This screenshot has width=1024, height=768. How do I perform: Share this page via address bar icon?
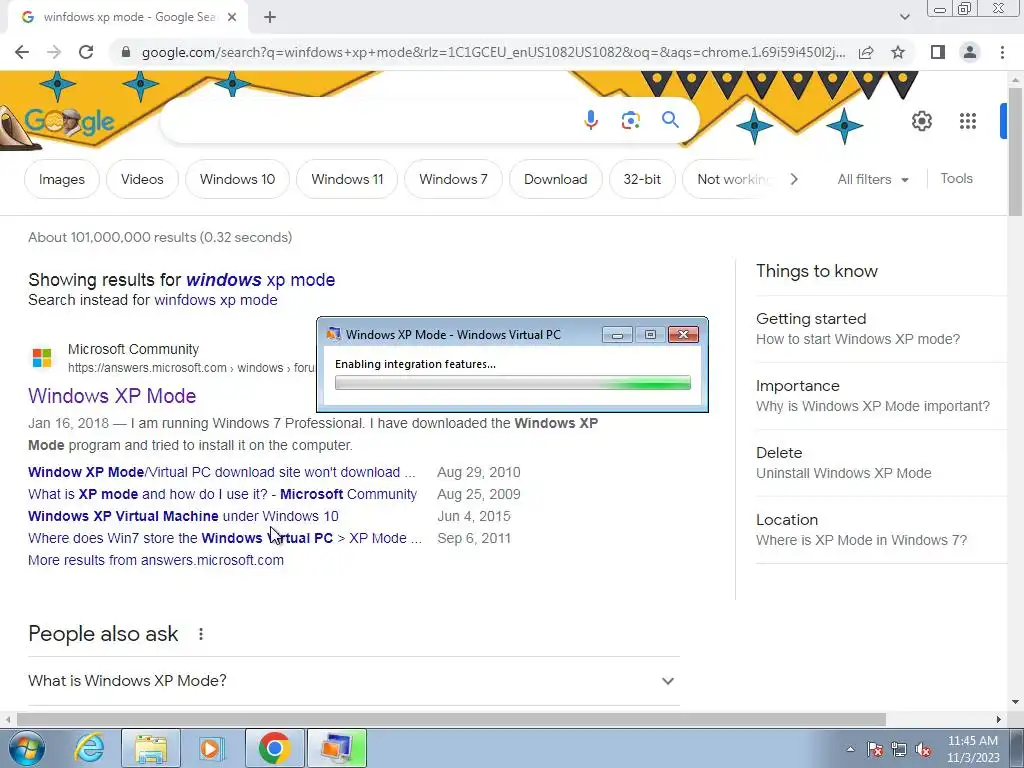(866, 52)
